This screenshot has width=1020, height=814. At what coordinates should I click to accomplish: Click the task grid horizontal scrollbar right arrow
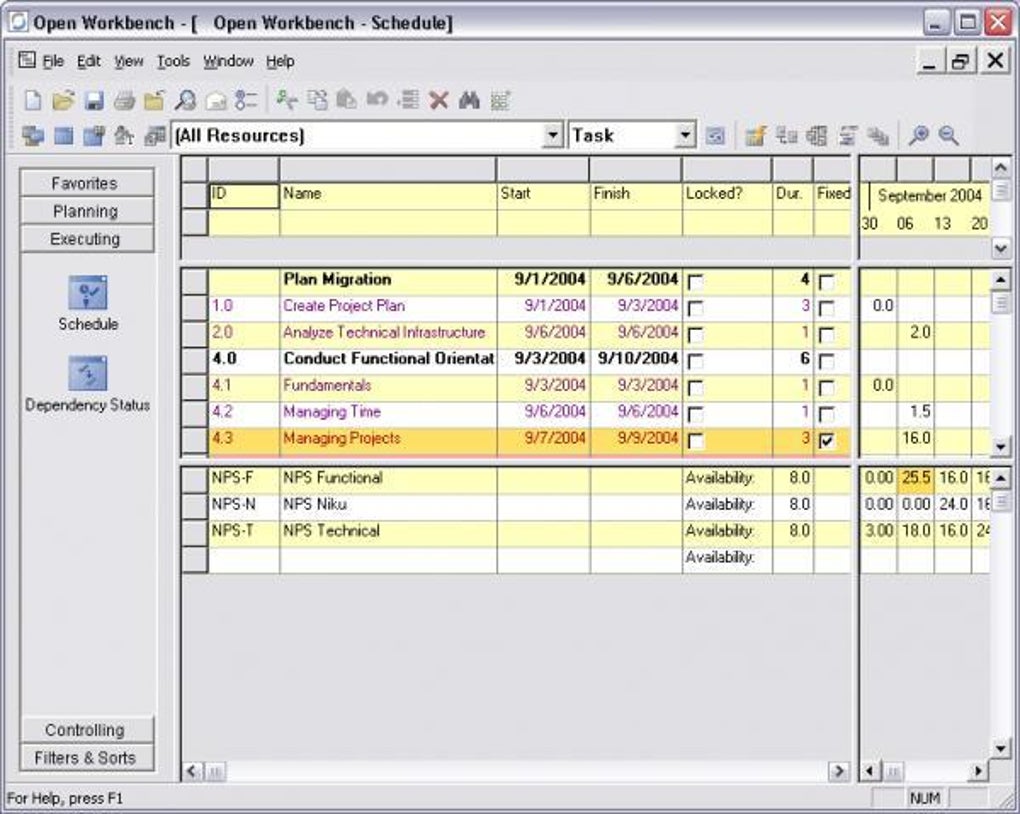[839, 772]
